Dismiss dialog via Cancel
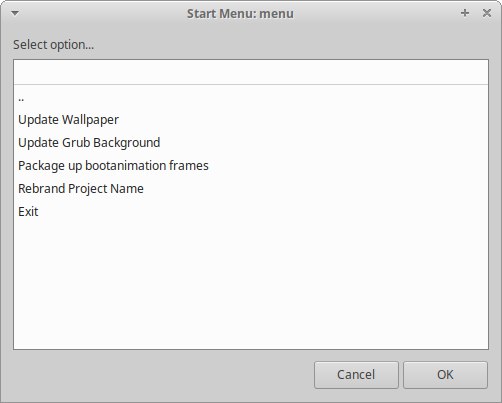502x403 pixels. pyautogui.click(x=356, y=375)
